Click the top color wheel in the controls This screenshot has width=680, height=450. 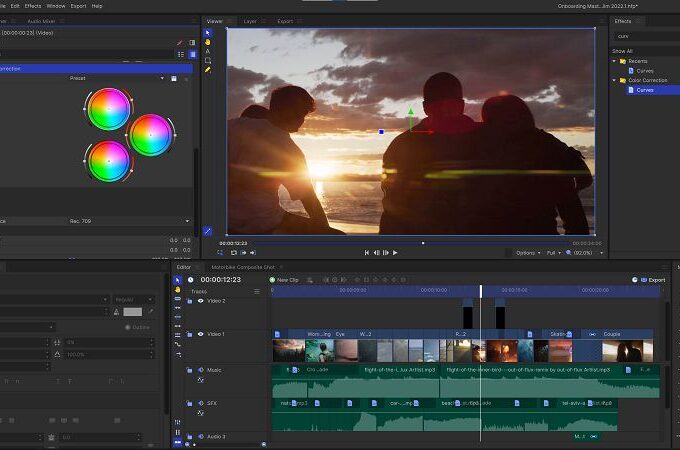click(109, 108)
